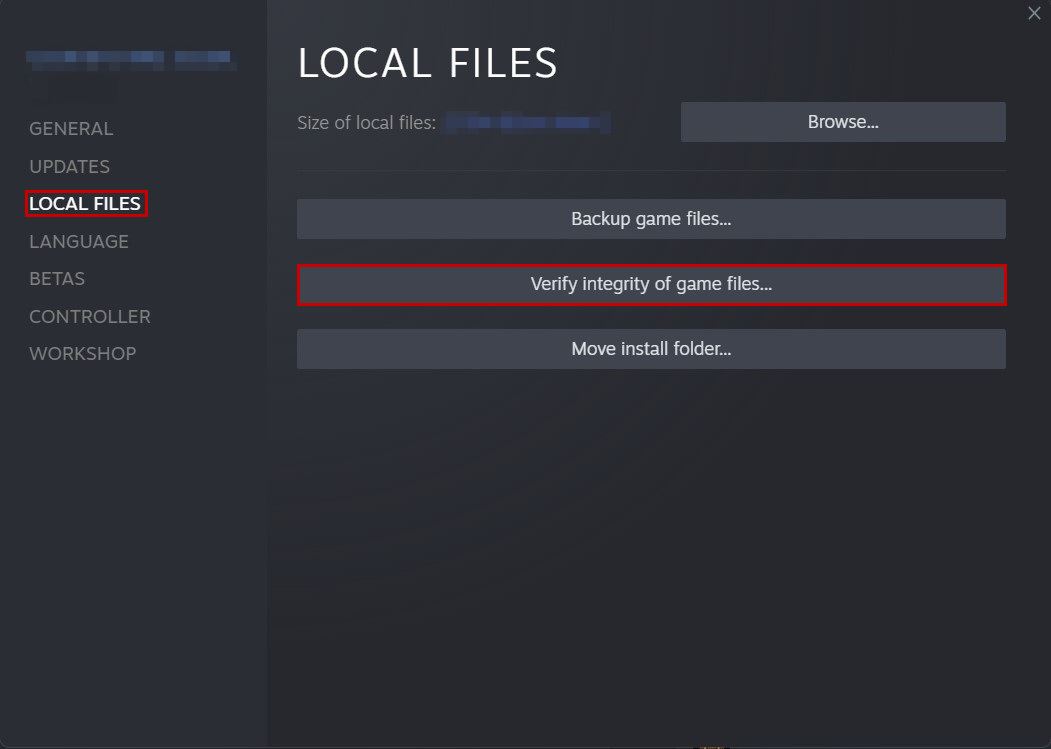The image size is (1051, 749).
Task: Back up the installed game files
Action: 650,218
